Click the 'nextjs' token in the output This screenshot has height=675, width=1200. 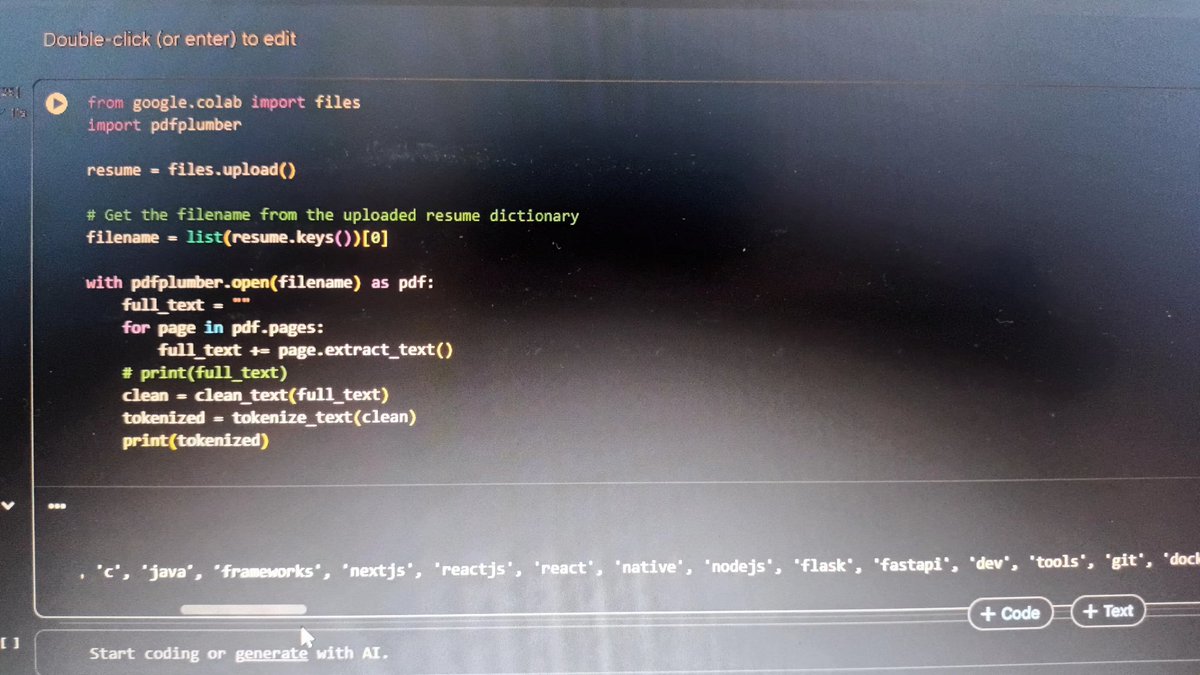376,572
